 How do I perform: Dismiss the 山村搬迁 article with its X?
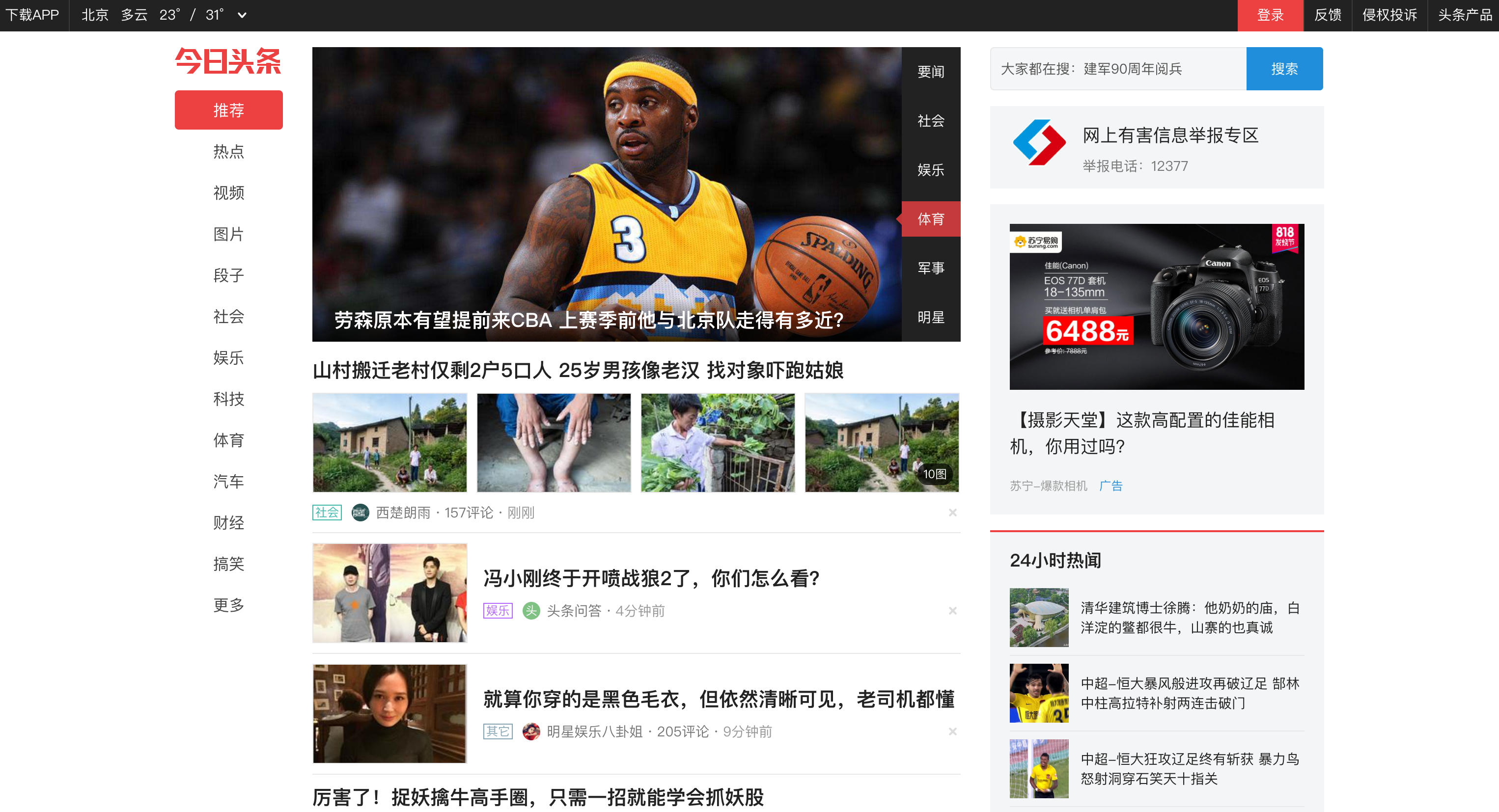(952, 513)
